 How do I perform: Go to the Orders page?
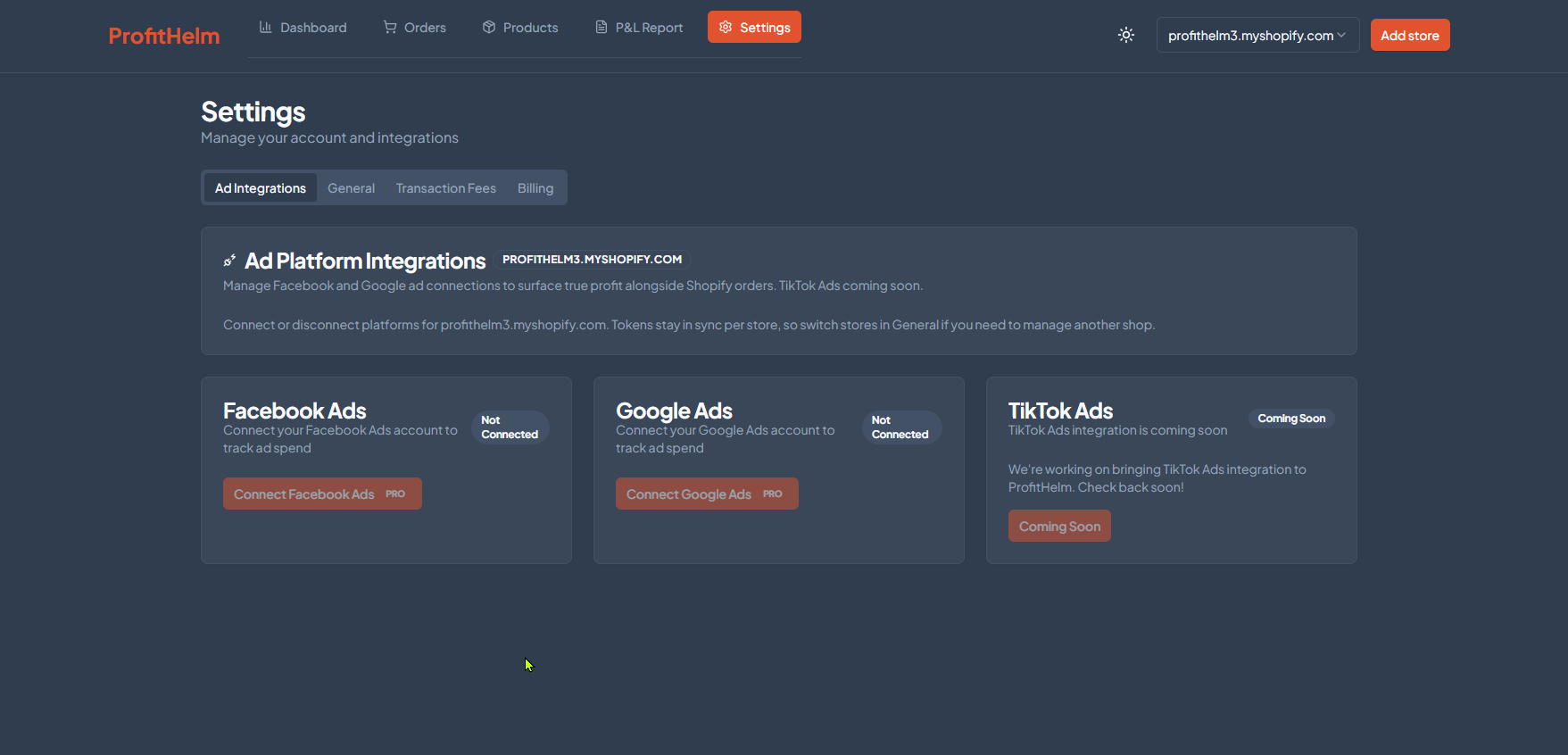click(x=415, y=28)
